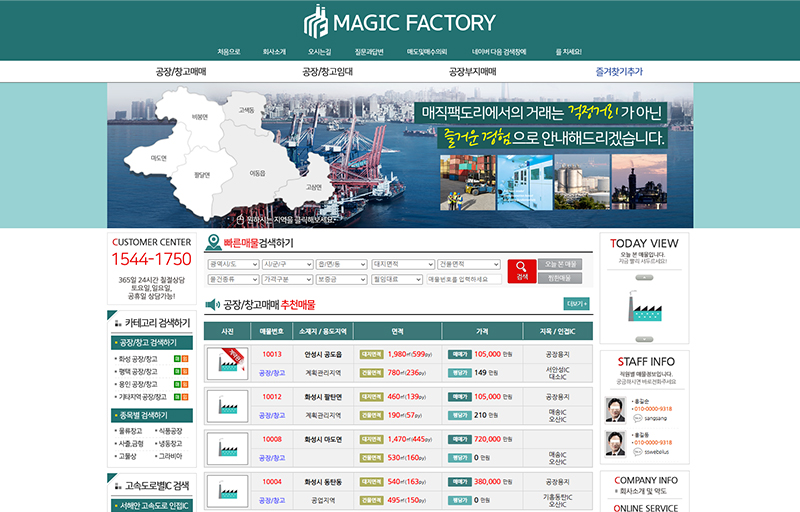Click 회사소개 및 약도 link
The width and height of the screenshot is (800, 512).
point(643,491)
